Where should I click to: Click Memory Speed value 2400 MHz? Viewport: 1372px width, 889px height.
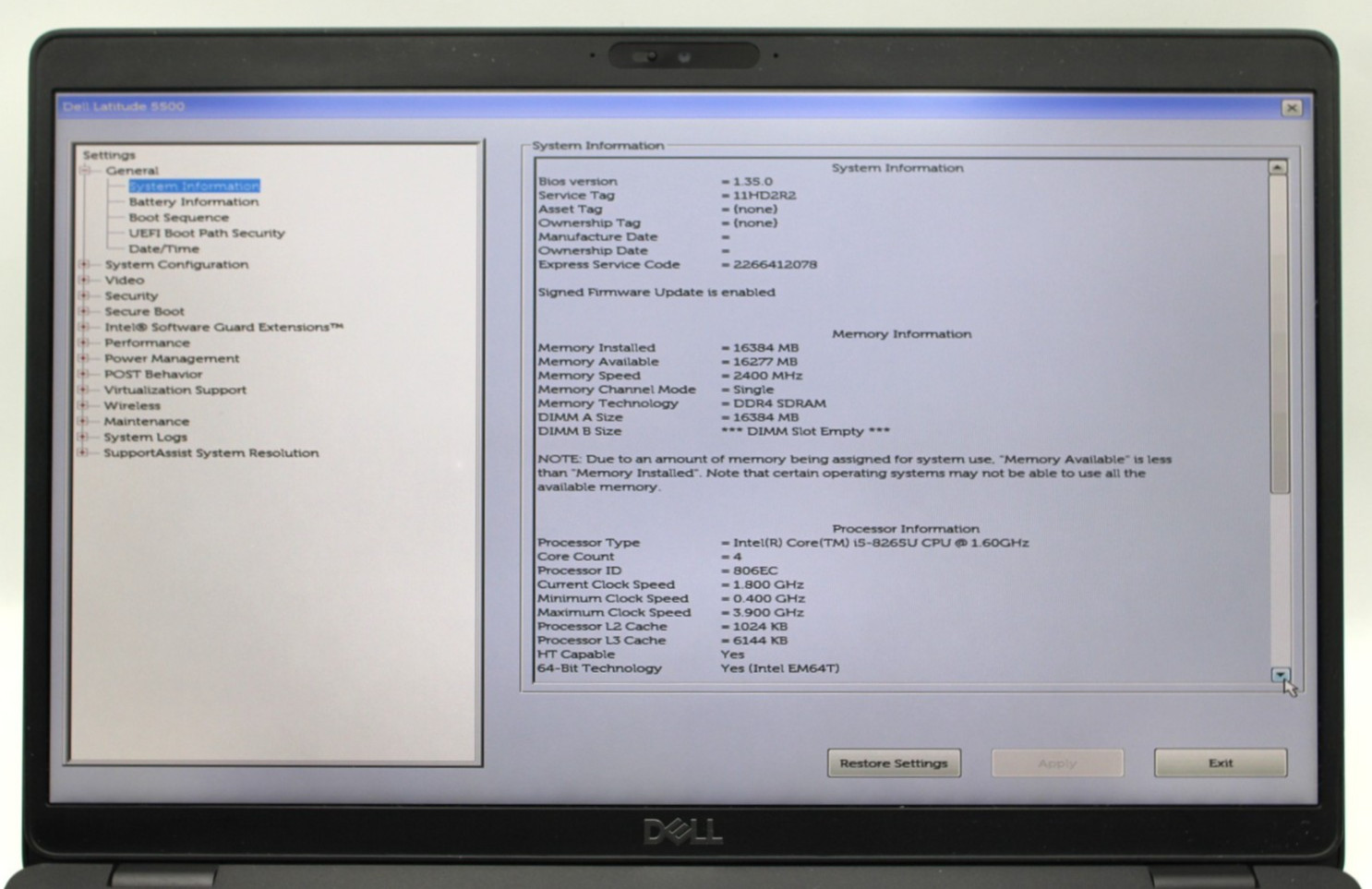767,376
